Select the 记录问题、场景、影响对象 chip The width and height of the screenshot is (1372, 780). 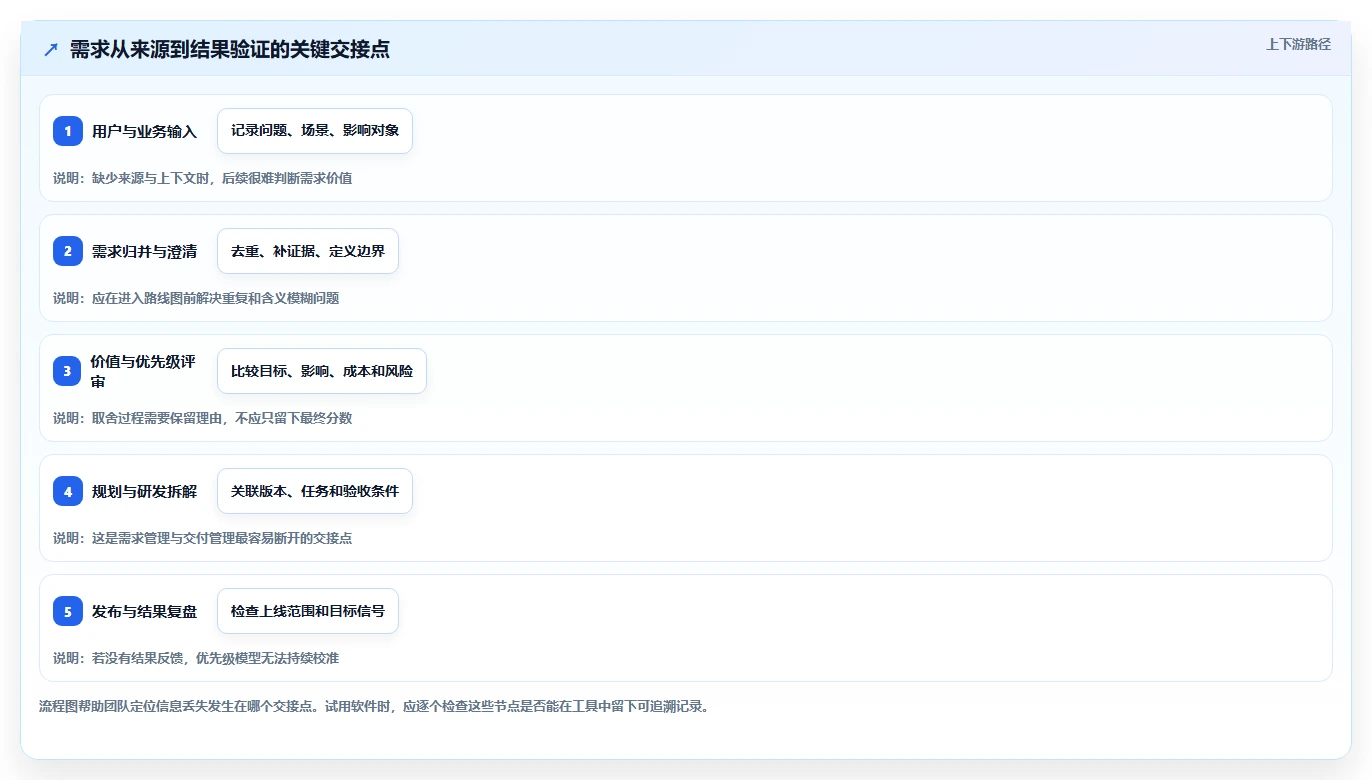pyautogui.click(x=315, y=131)
